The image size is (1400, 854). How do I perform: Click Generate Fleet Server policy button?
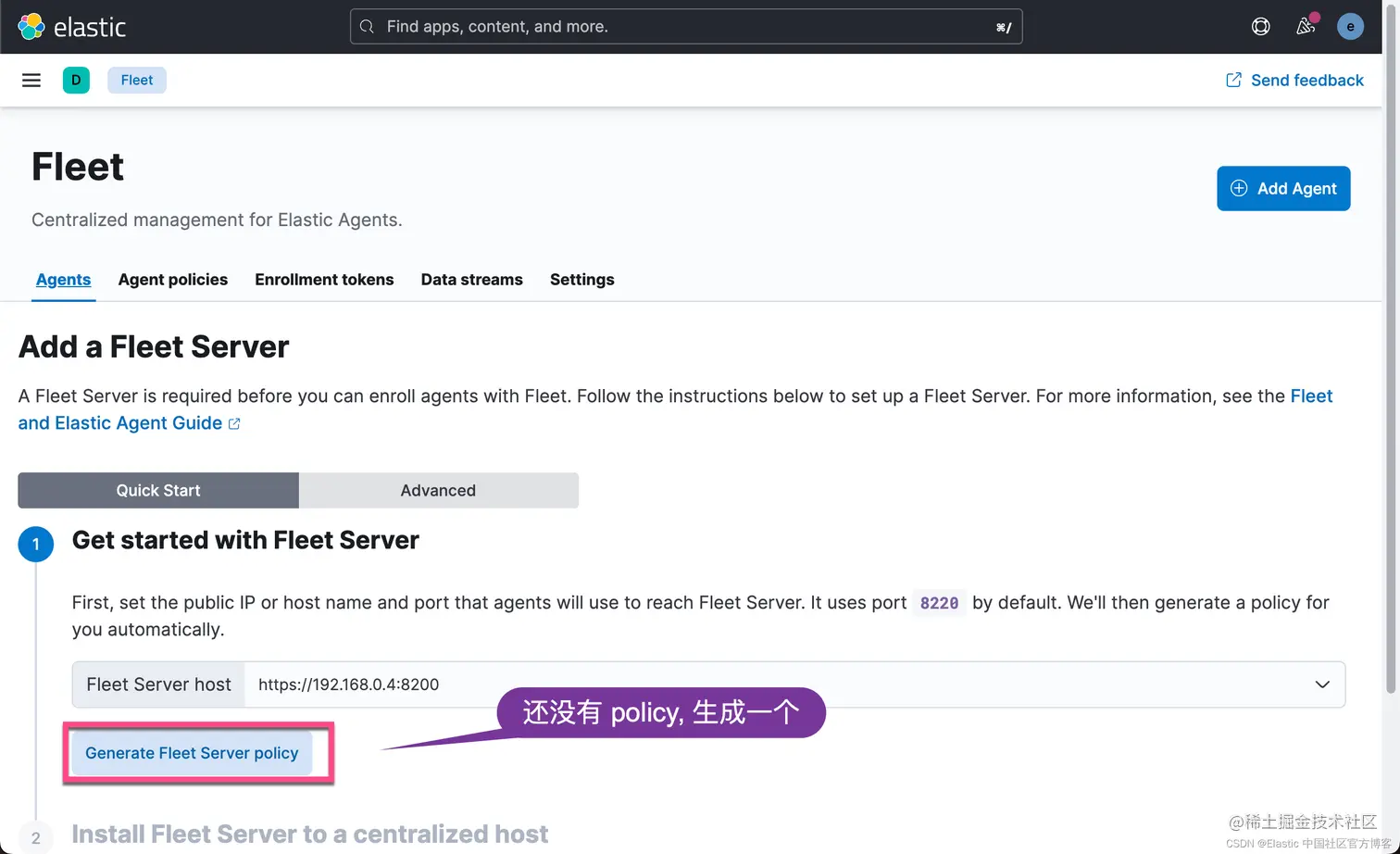[192, 753]
